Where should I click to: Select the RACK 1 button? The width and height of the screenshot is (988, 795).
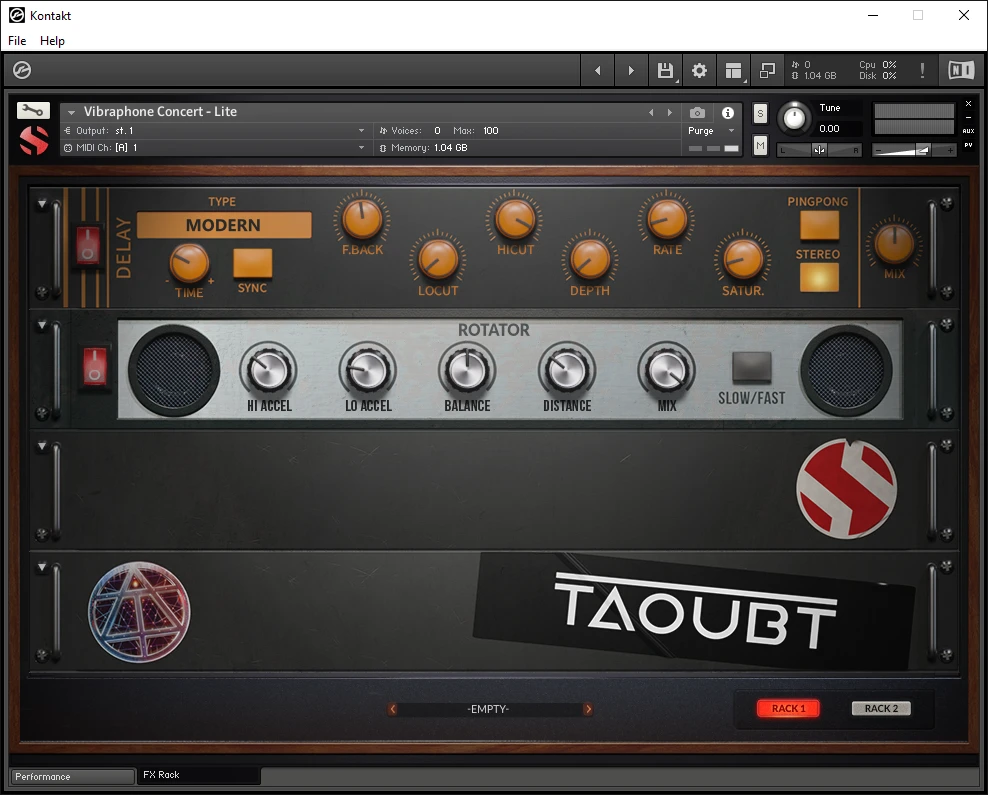788,709
